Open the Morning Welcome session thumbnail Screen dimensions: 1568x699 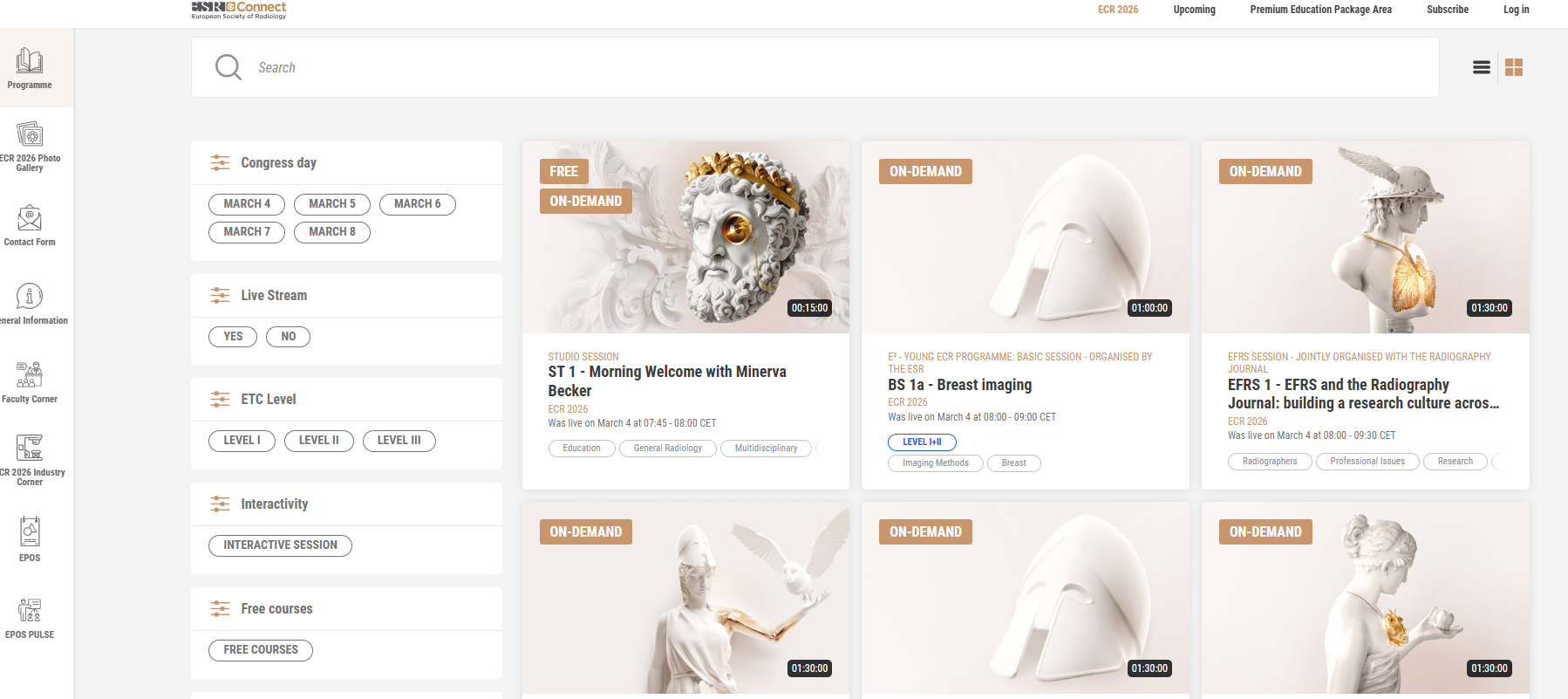tap(685, 237)
